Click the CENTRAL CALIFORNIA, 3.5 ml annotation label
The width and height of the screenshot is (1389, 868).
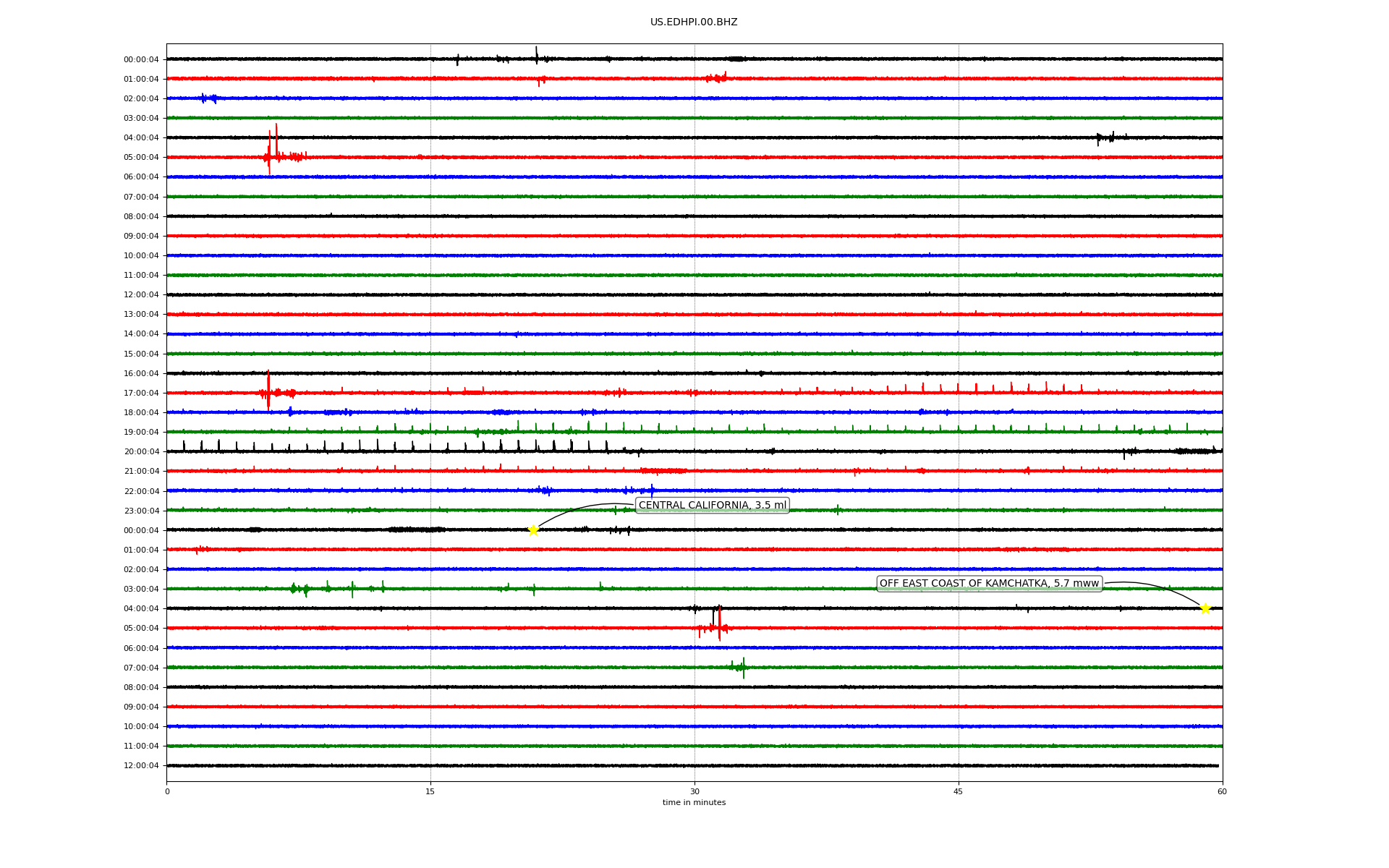click(x=712, y=506)
